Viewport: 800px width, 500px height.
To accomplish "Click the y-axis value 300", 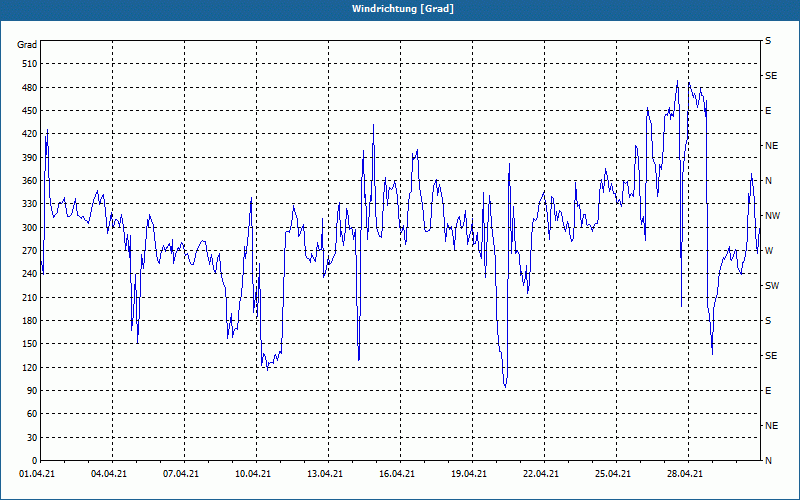I will pyautogui.click(x=30, y=228).
